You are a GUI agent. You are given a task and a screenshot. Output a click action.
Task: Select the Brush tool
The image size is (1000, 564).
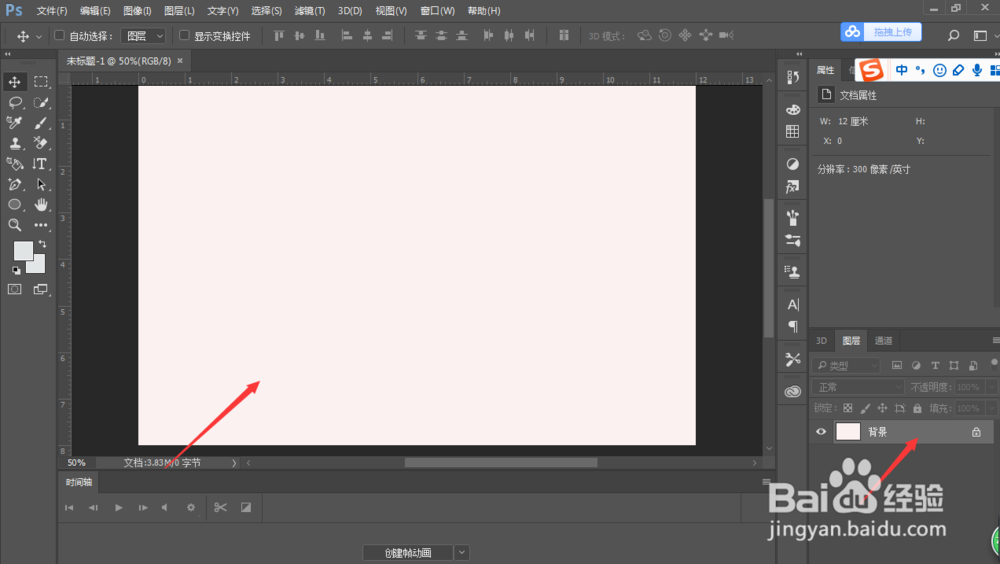pos(41,122)
